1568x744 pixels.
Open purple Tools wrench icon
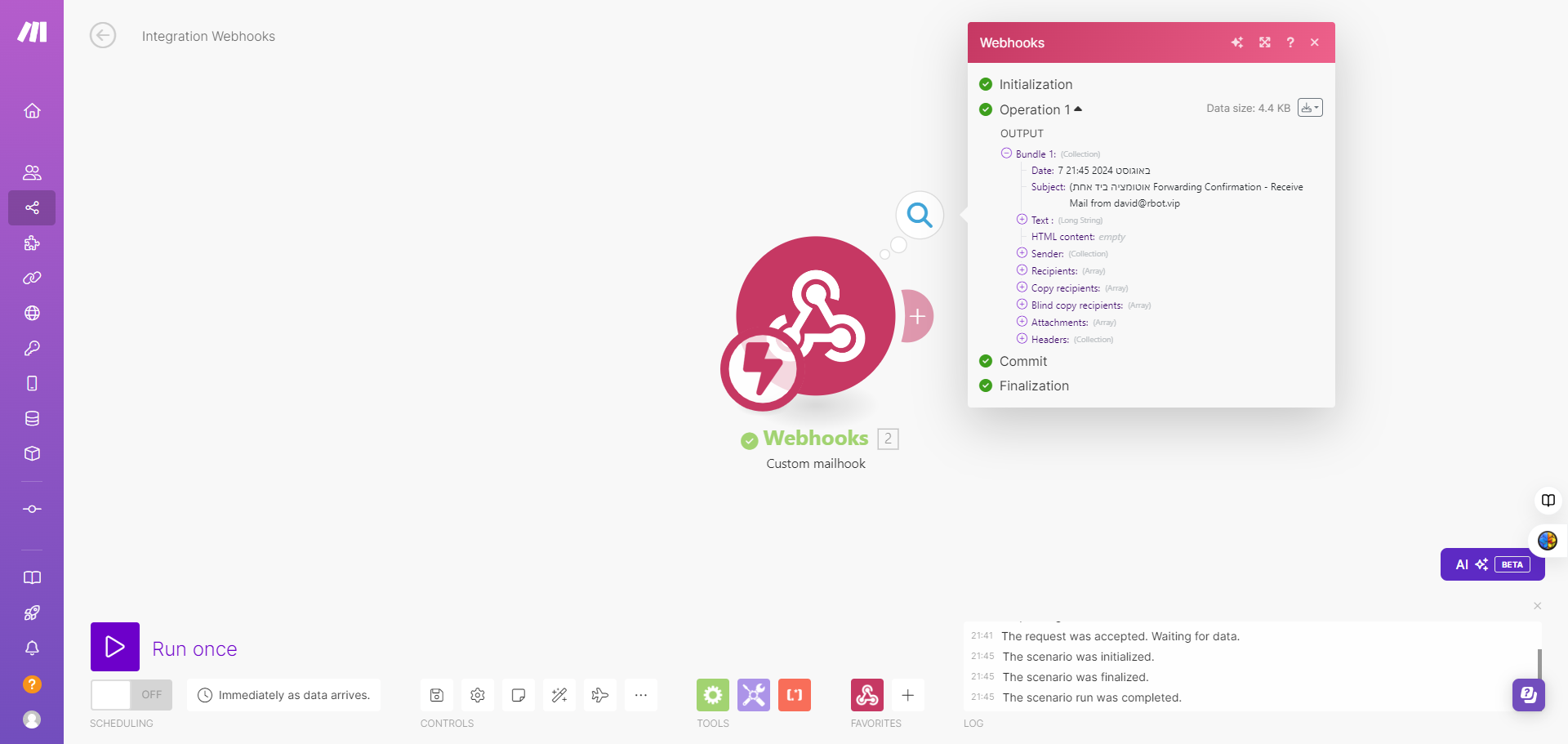754,695
